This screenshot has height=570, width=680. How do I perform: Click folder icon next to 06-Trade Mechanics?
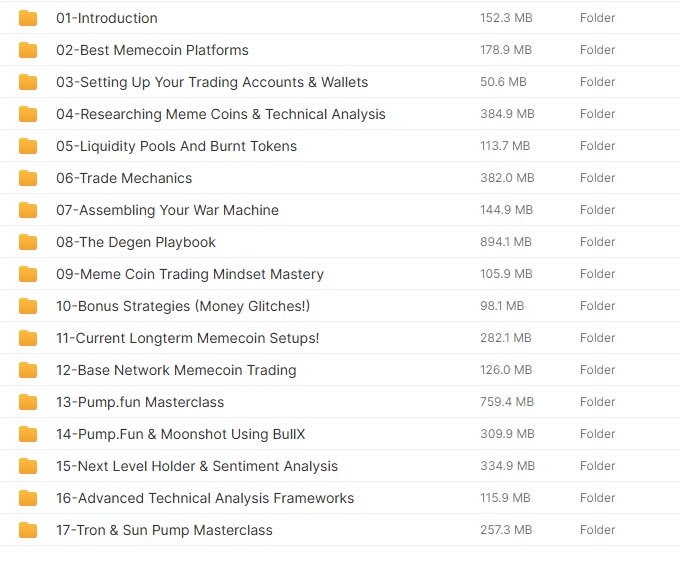(28, 178)
